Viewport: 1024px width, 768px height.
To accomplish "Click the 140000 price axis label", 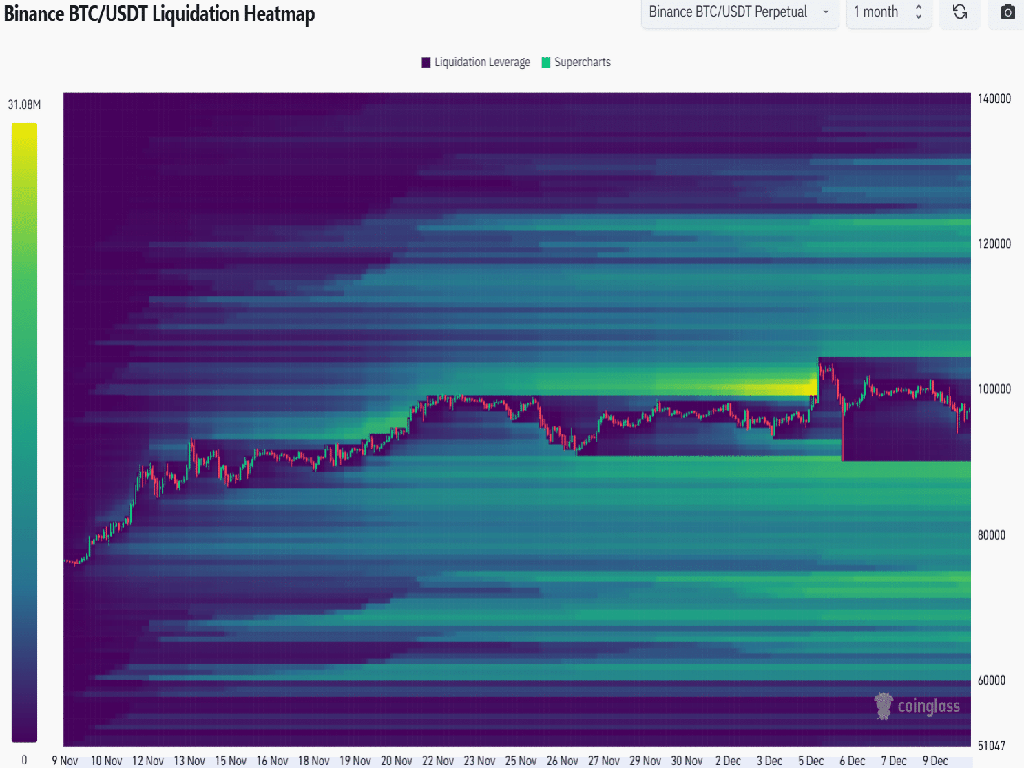I will 993,99.
